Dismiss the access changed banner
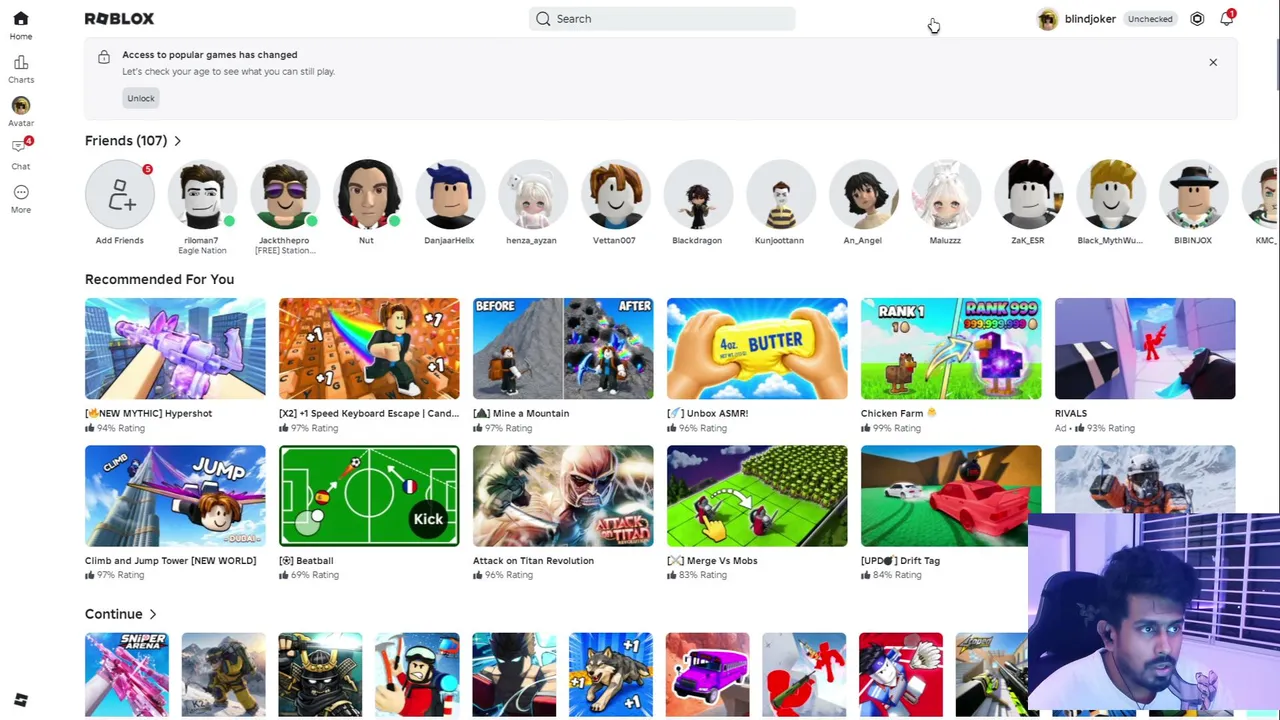This screenshot has width=1280, height=720. coord(1213,62)
